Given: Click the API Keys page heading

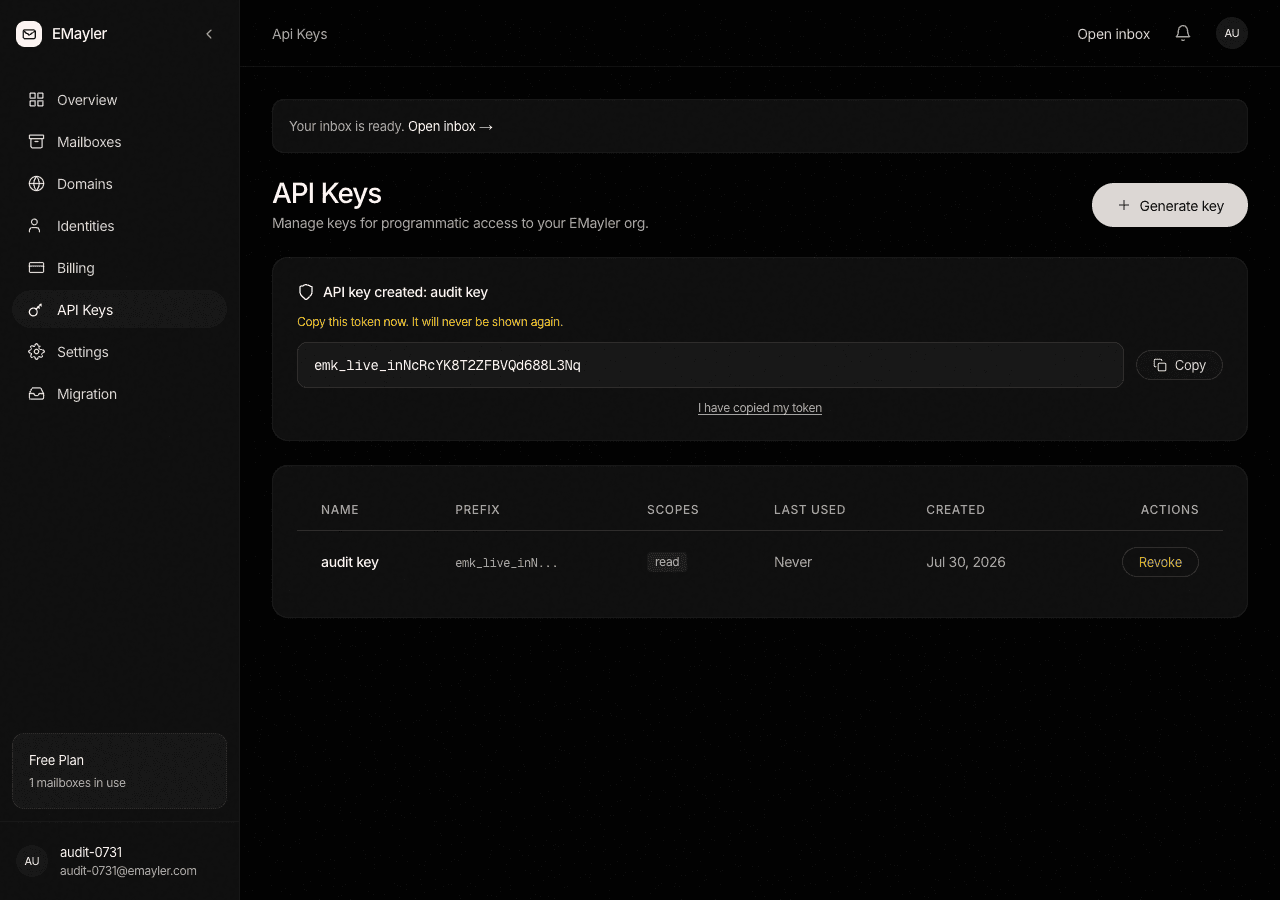Looking at the screenshot, I should pos(327,193).
